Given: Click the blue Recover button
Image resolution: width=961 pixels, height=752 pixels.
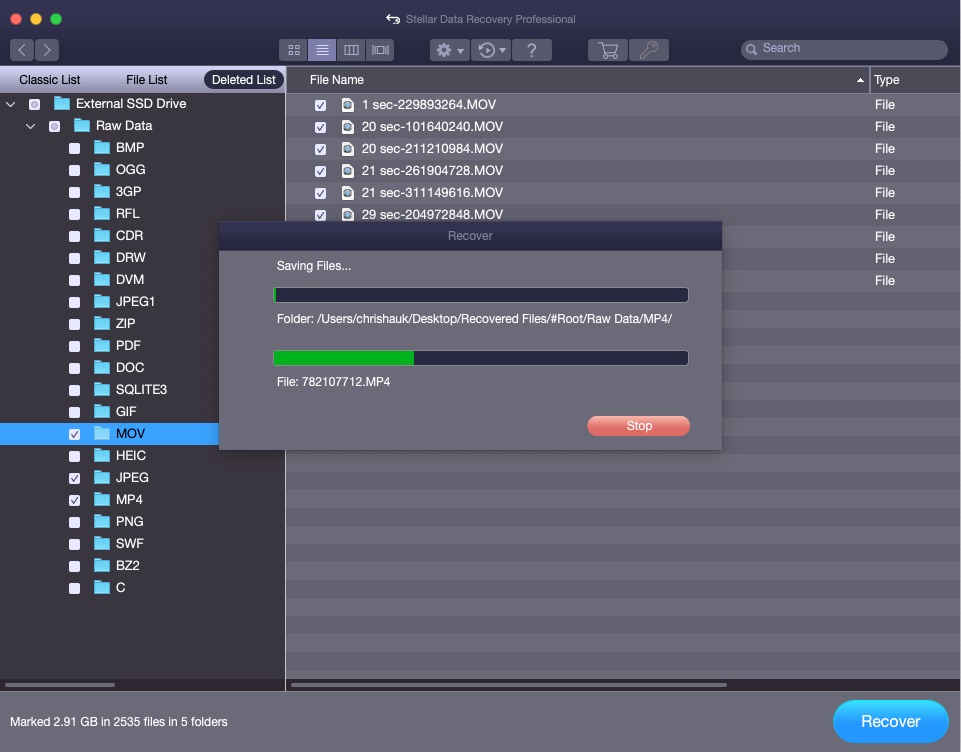Looking at the screenshot, I should click(890, 721).
